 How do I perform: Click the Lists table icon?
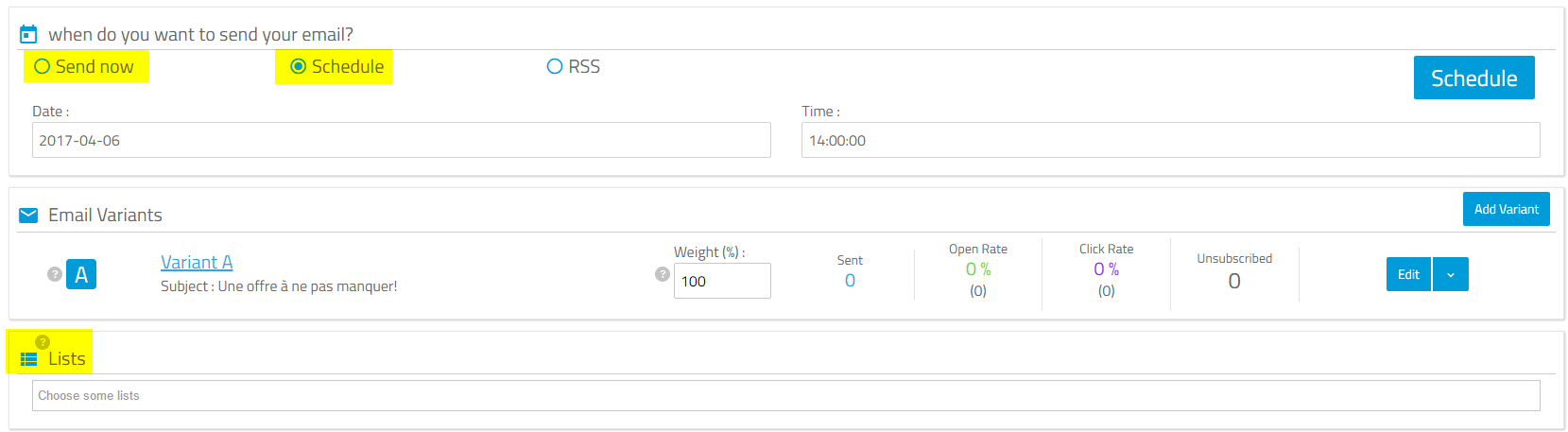28,359
